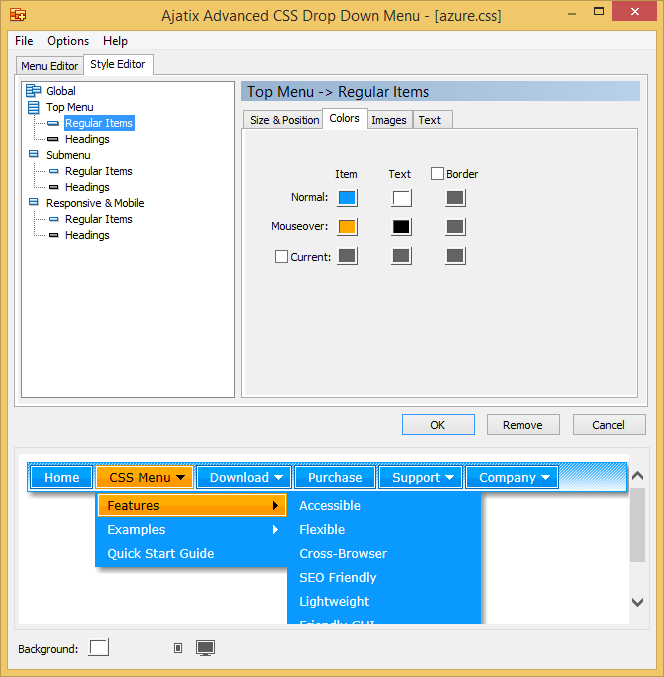
Task: Click the Ajatix app icon in title bar
Action: (x=18, y=15)
